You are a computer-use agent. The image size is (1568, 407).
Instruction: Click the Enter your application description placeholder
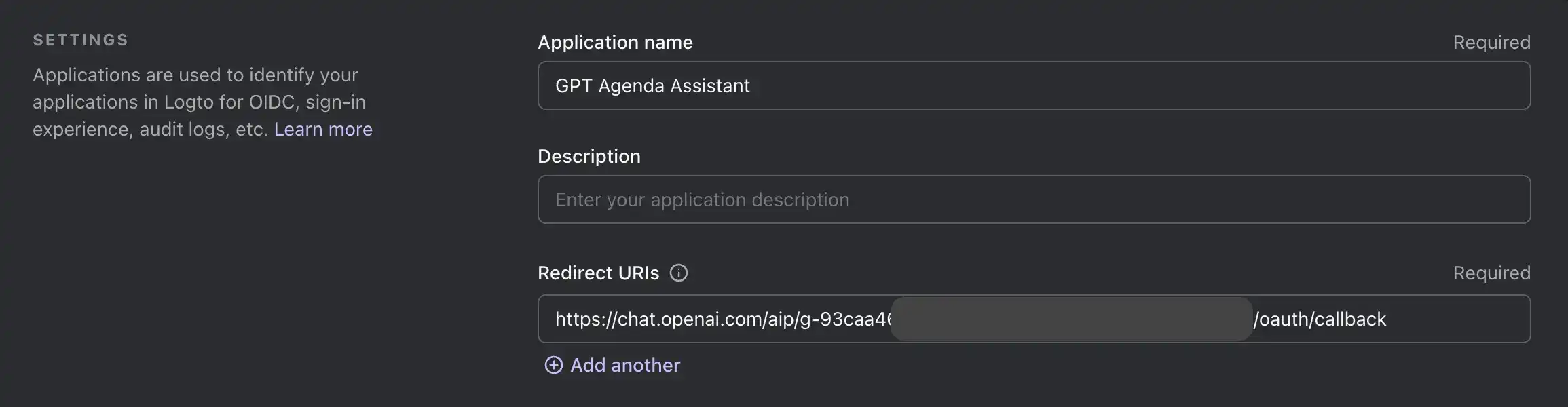pyautogui.click(x=702, y=199)
